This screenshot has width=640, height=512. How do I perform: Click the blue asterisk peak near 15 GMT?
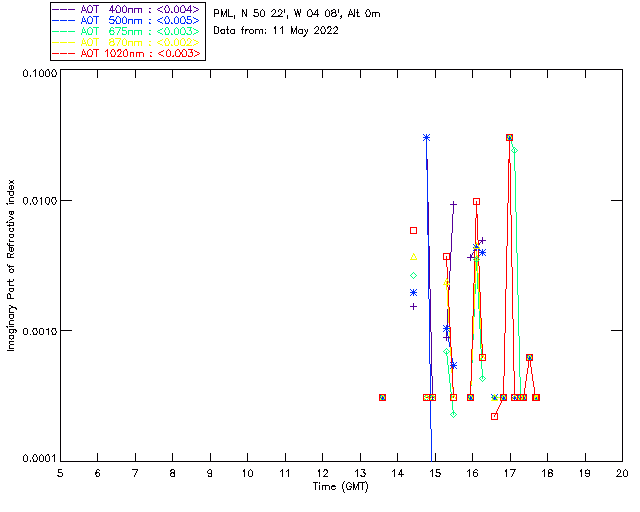point(426,138)
